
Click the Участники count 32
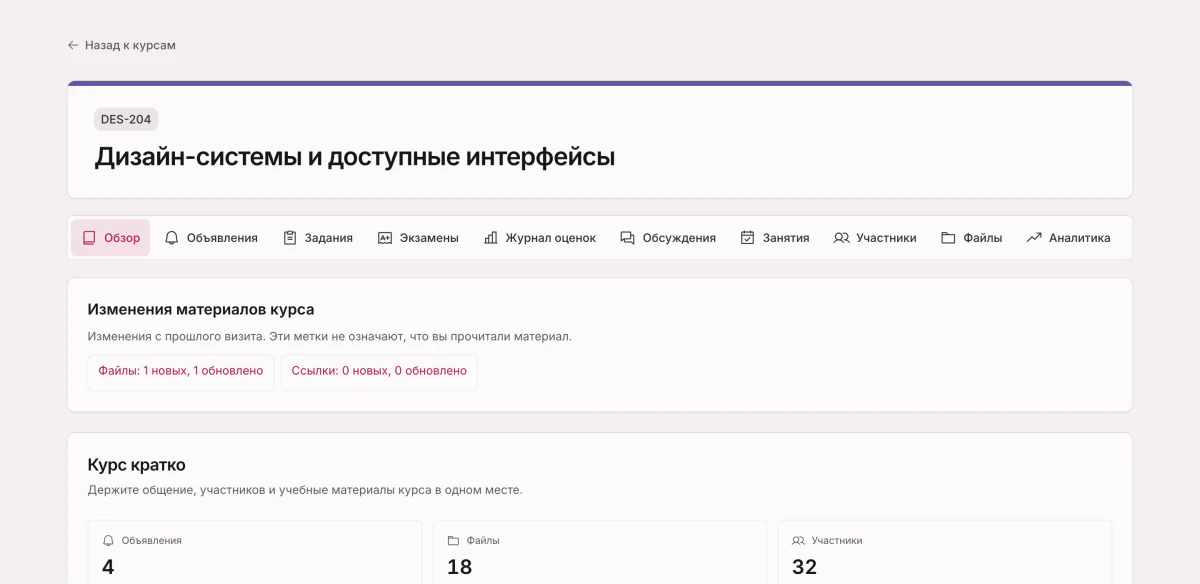pos(804,567)
